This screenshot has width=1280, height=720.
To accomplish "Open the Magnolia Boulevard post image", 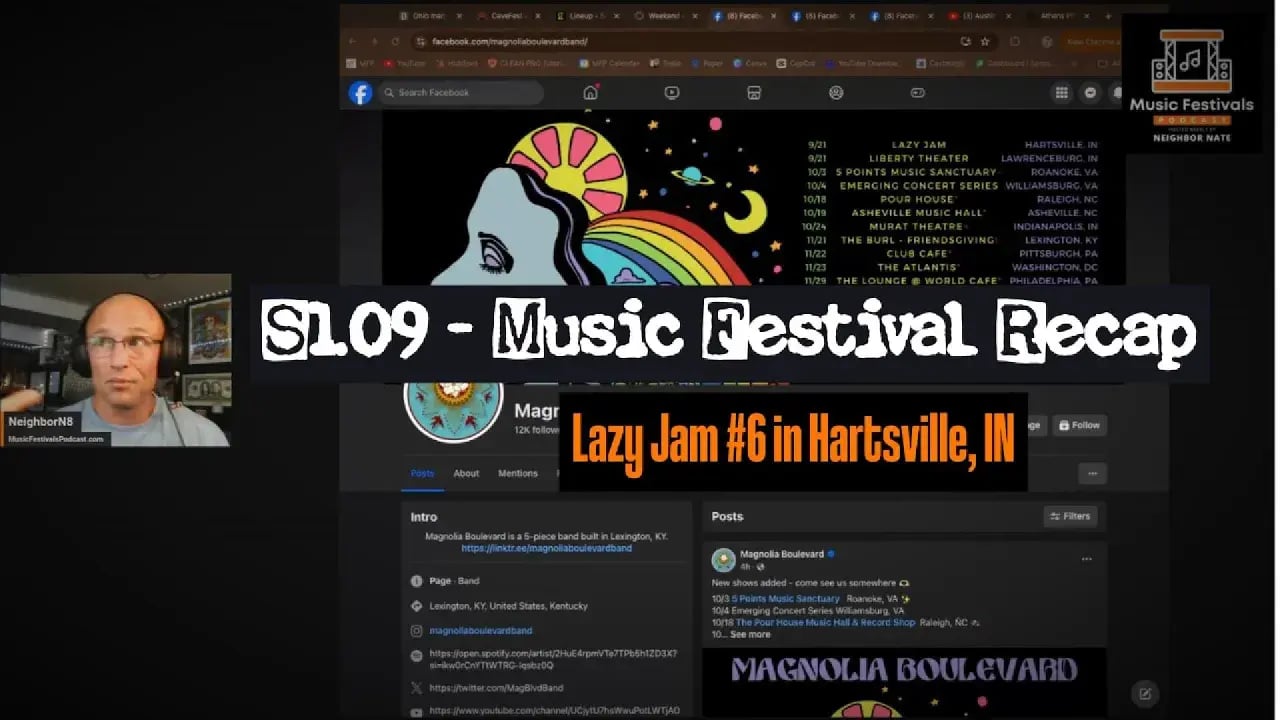I will point(904,683).
